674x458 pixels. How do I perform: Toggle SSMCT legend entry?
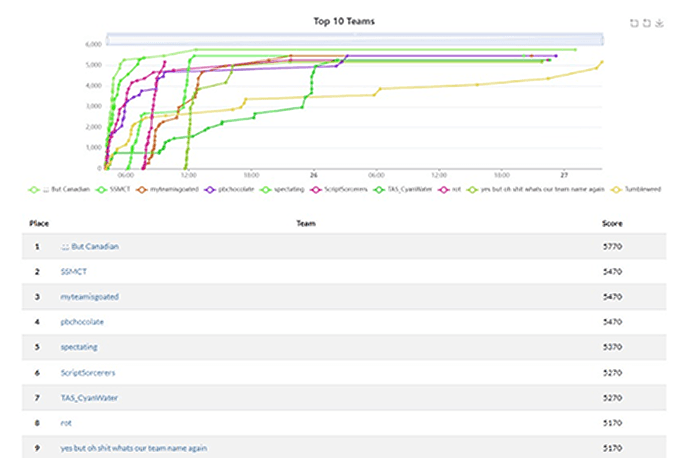(113, 189)
